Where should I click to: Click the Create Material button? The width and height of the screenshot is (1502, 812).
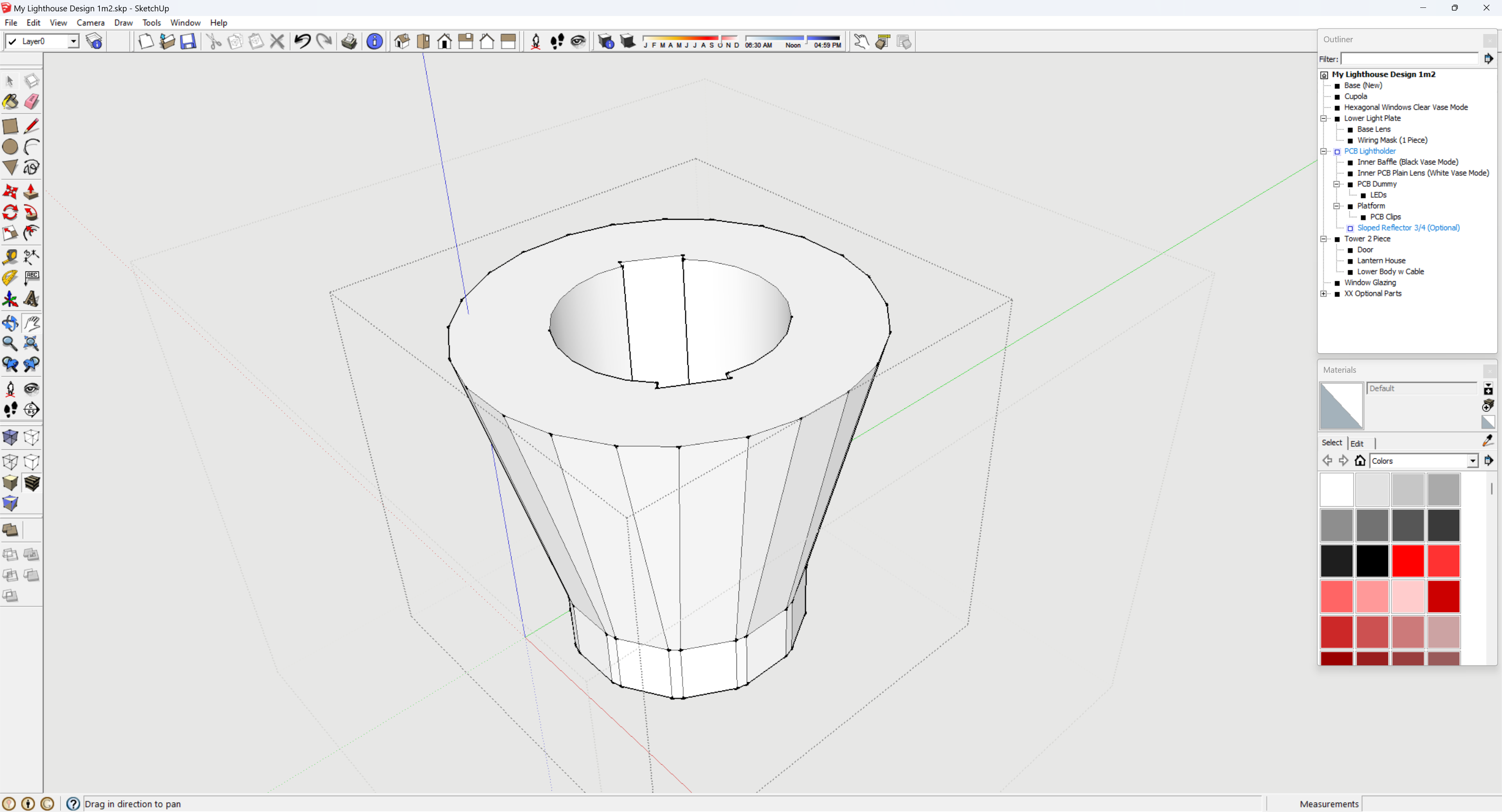(x=1488, y=405)
